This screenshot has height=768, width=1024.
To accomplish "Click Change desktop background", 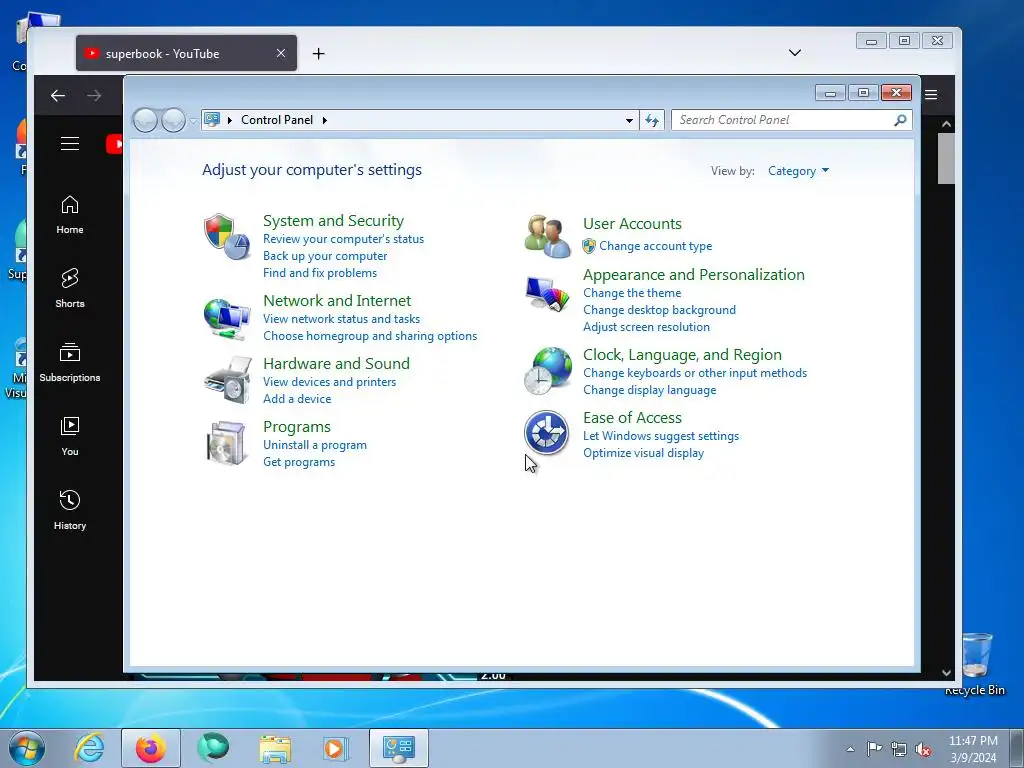I will (x=660, y=310).
